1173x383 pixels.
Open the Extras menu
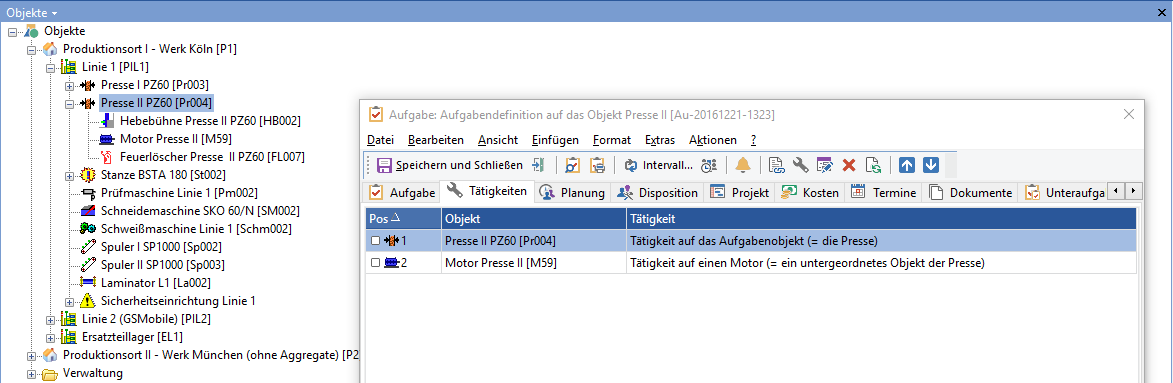point(660,140)
